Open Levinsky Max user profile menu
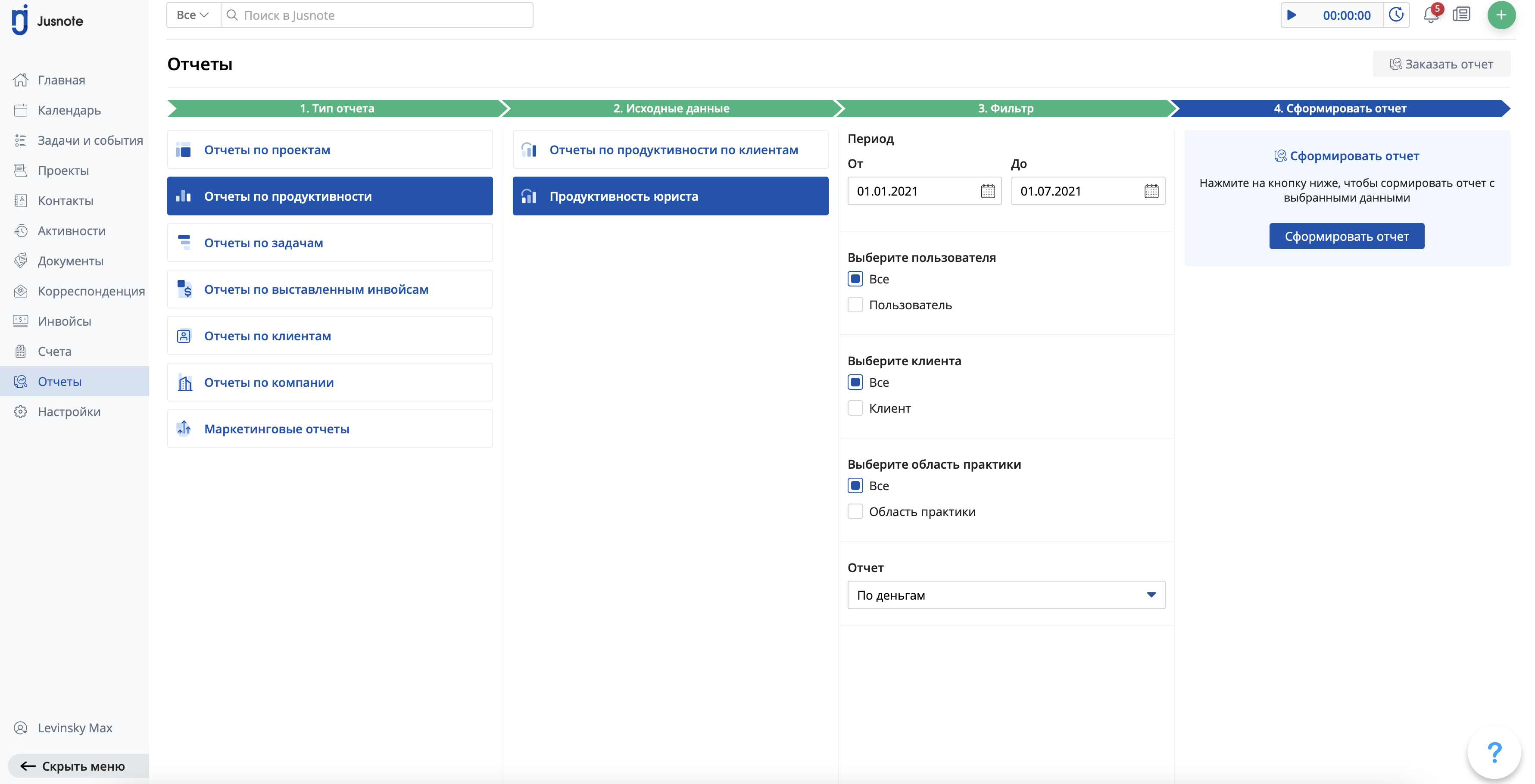Screen dimensions: 1535x784 click(x=75, y=728)
